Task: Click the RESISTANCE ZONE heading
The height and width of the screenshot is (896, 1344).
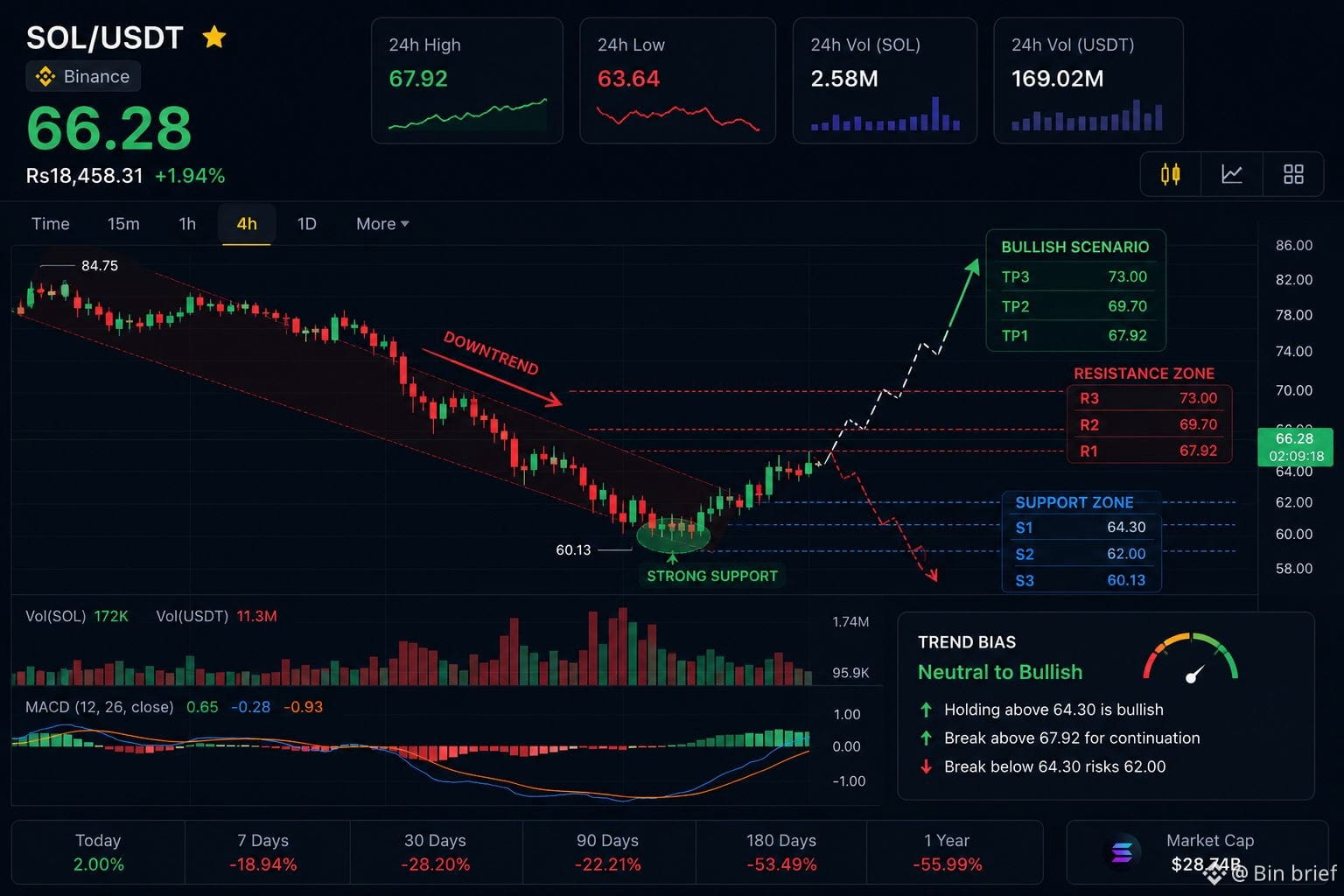Action: point(1144,374)
